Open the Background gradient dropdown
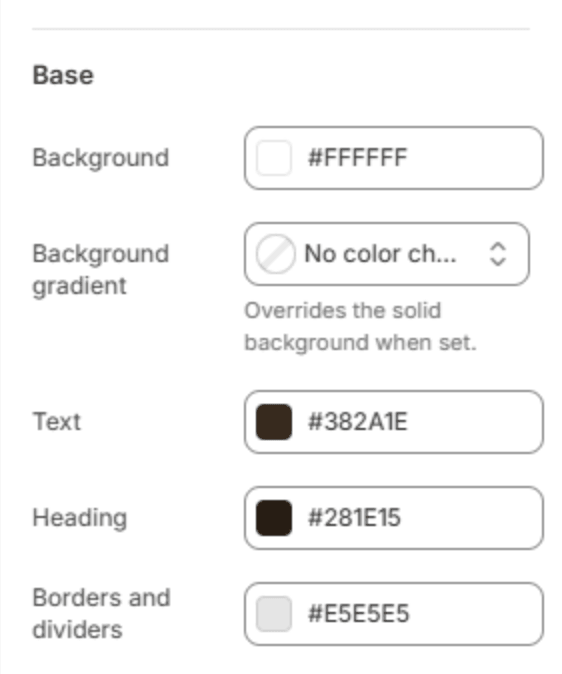The height and width of the screenshot is (674, 562). pos(387,254)
